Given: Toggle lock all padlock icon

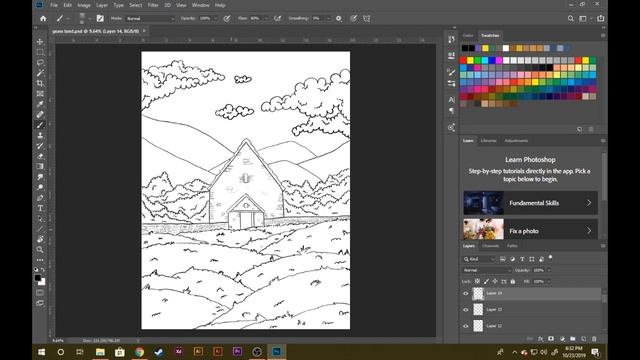Looking at the screenshot, I should pyautogui.click(x=513, y=281).
